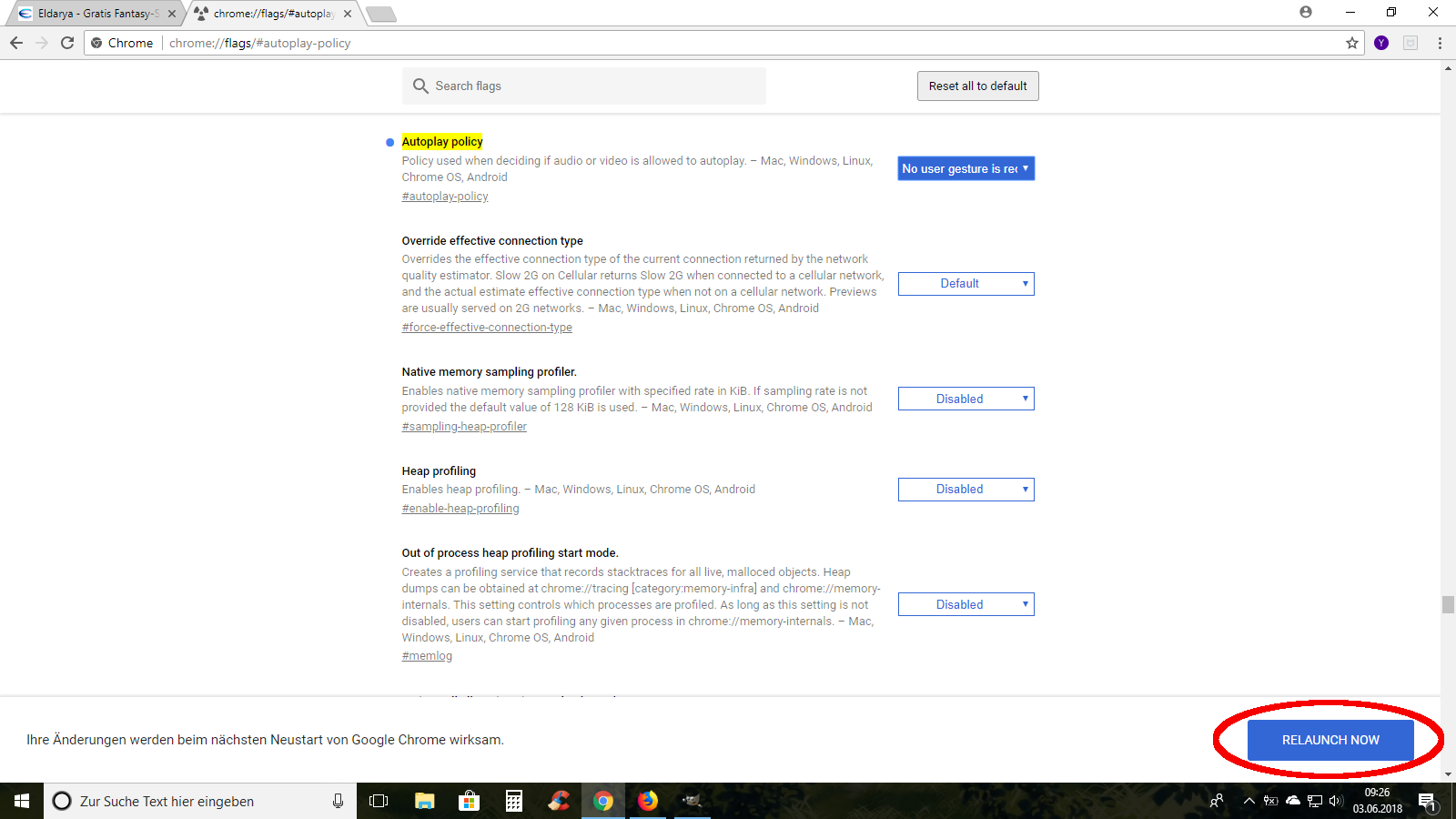Open the Heap profiling dropdown

click(x=966, y=490)
